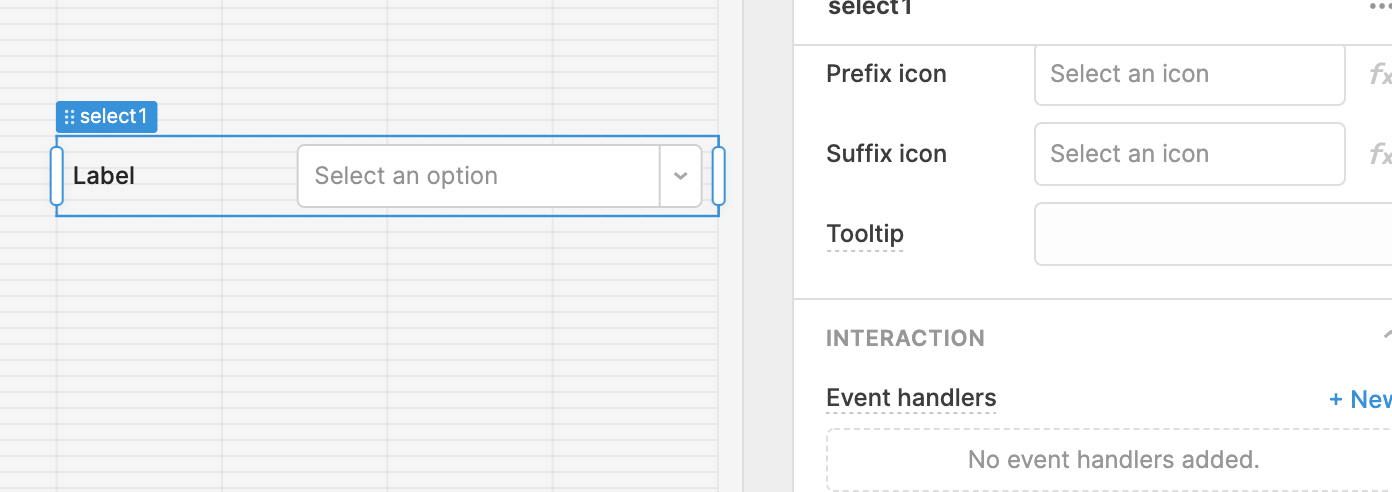Open the more options ellipsis for select1

pos(1380,8)
